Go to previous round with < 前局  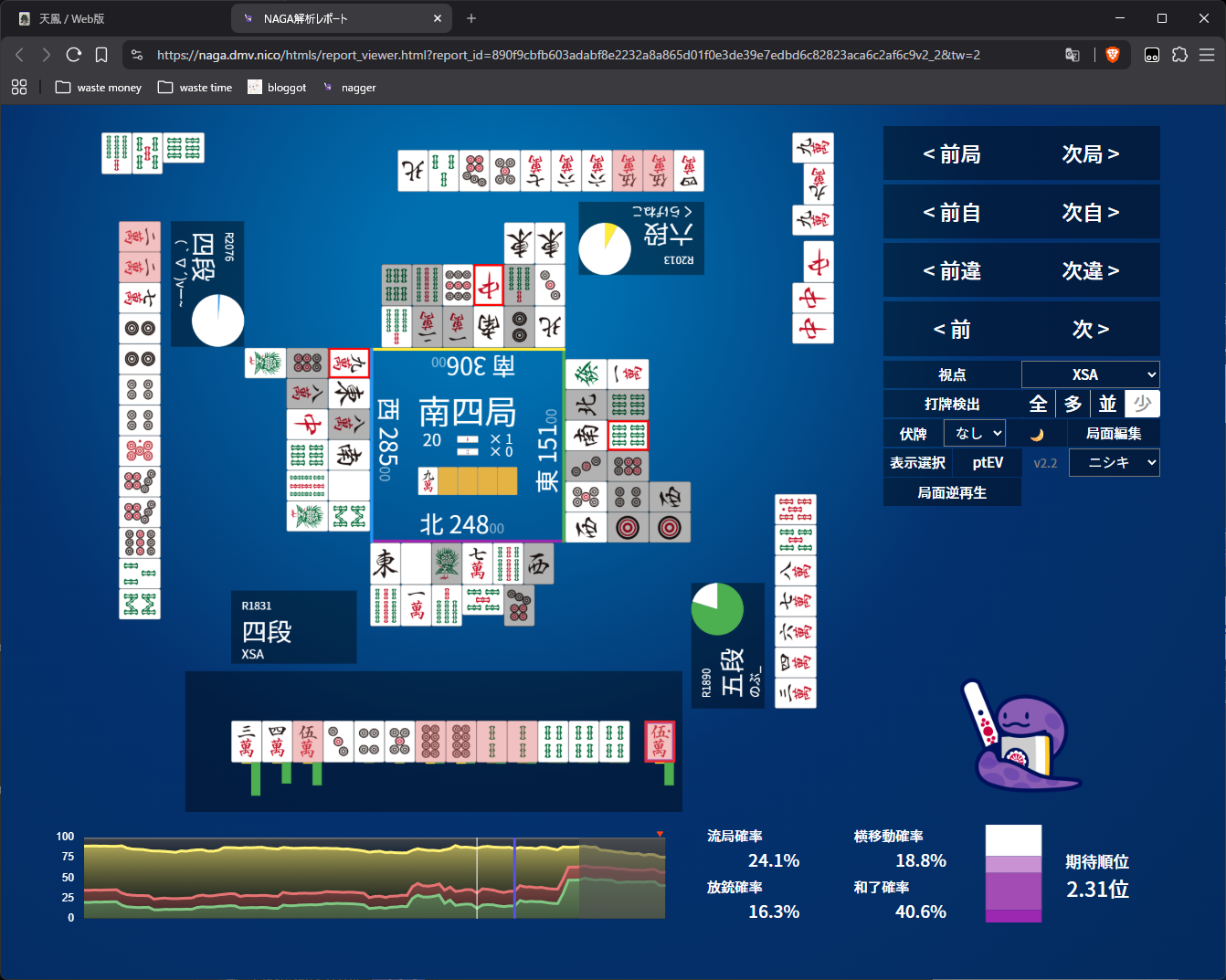[x=952, y=154]
